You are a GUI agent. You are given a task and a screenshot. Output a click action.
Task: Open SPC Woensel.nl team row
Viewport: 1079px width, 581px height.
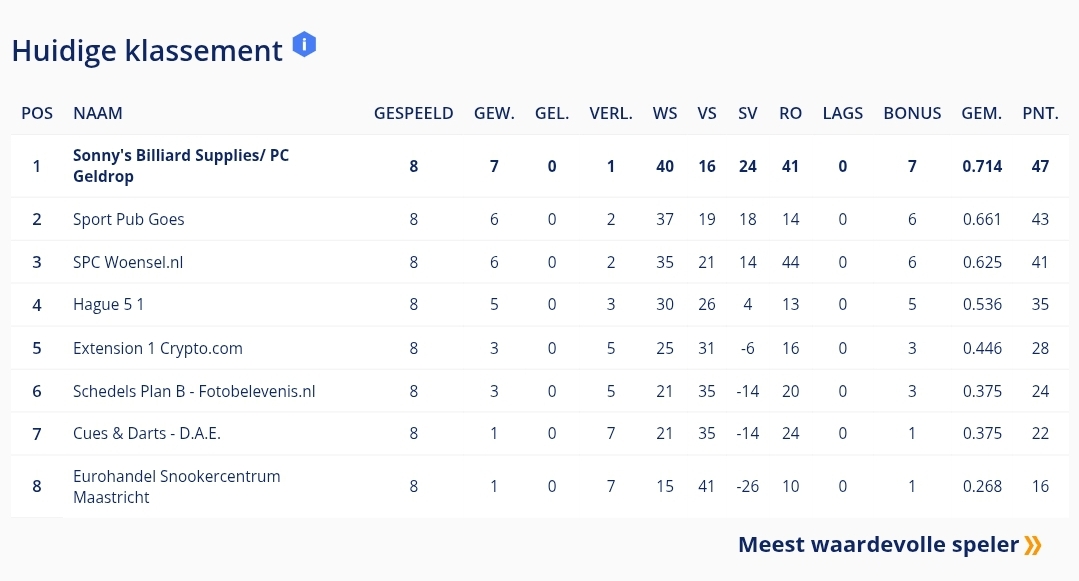coord(128,262)
